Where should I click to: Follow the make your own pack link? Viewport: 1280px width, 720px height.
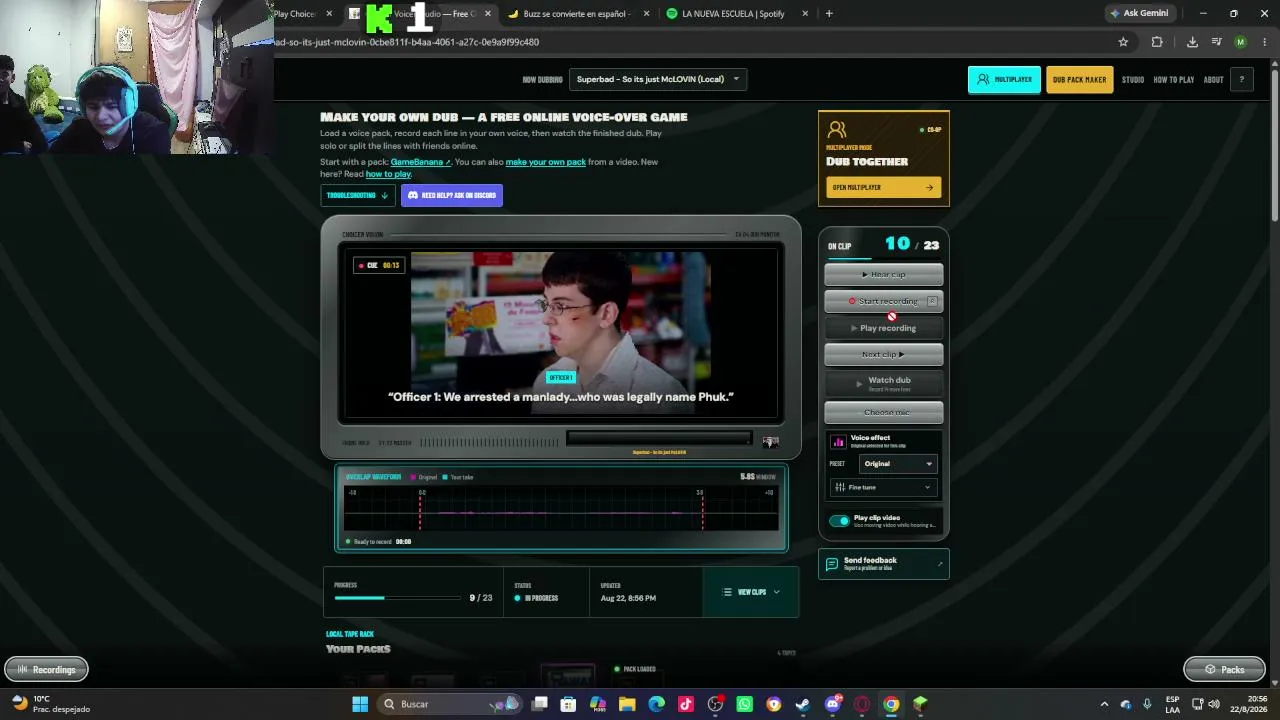click(546, 162)
